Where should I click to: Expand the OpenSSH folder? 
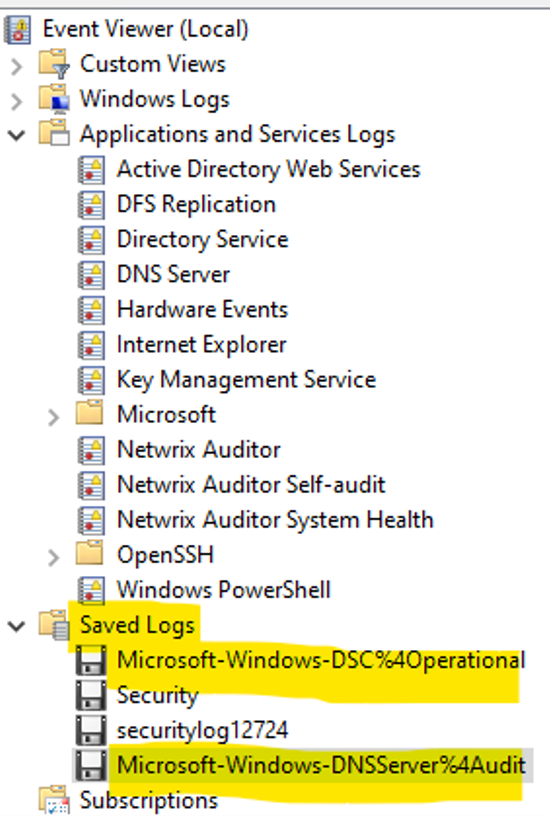(54, 557)
